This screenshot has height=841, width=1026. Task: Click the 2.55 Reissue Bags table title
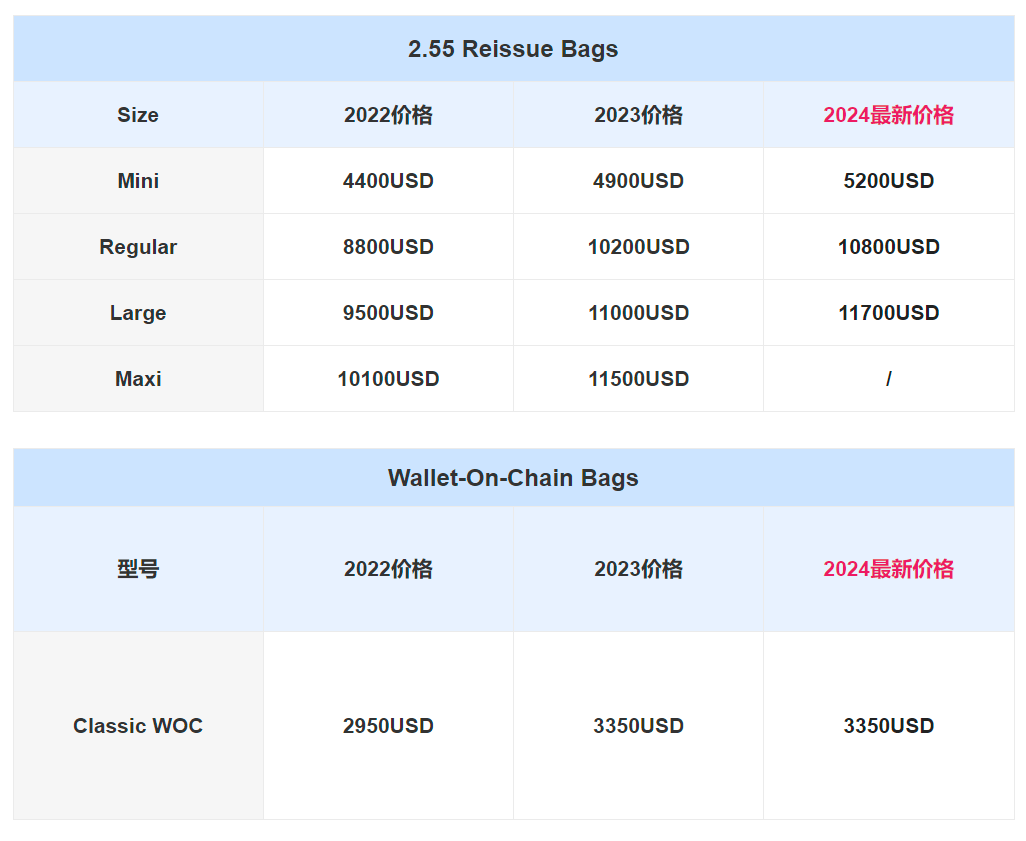click(513, 49)
